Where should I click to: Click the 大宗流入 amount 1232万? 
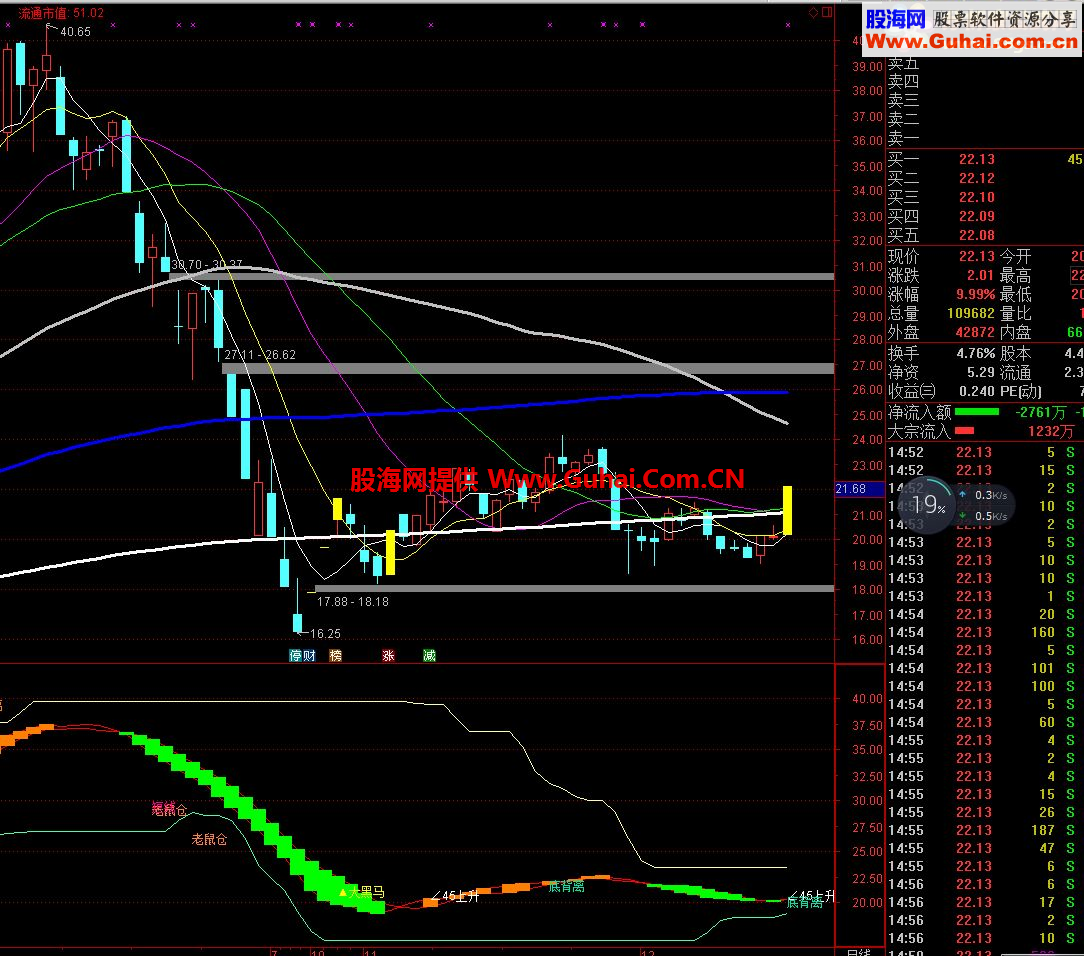[1051, 432]
